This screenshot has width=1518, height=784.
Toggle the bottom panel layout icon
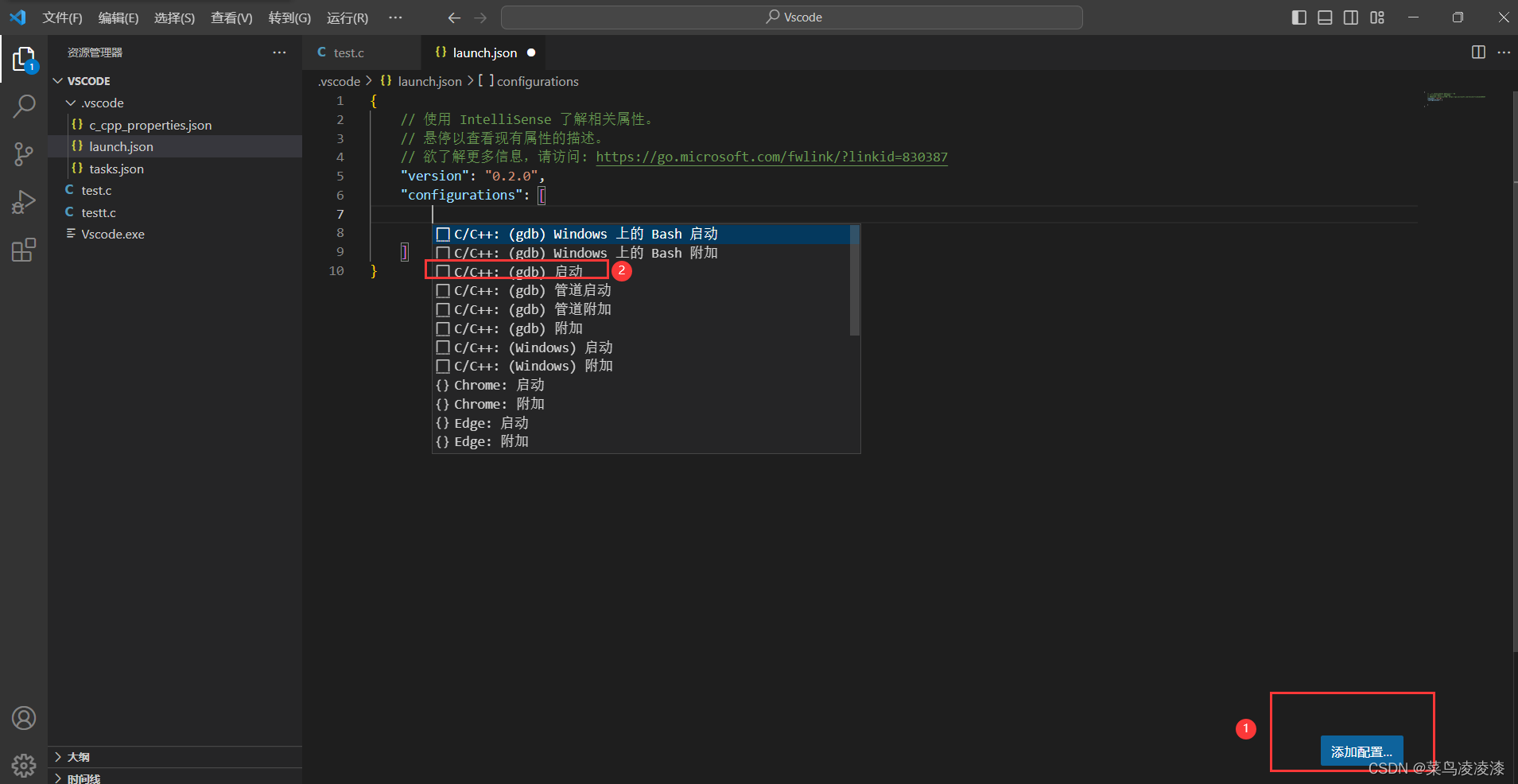[1325, 17]
